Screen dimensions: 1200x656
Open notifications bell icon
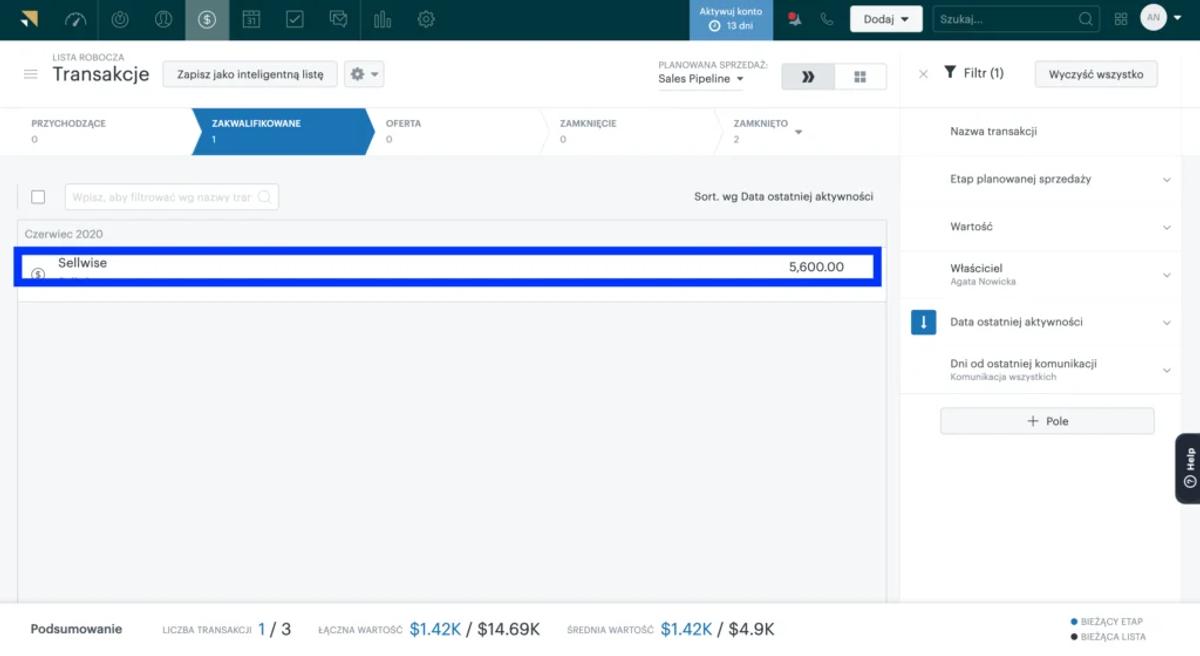(795, 19)
